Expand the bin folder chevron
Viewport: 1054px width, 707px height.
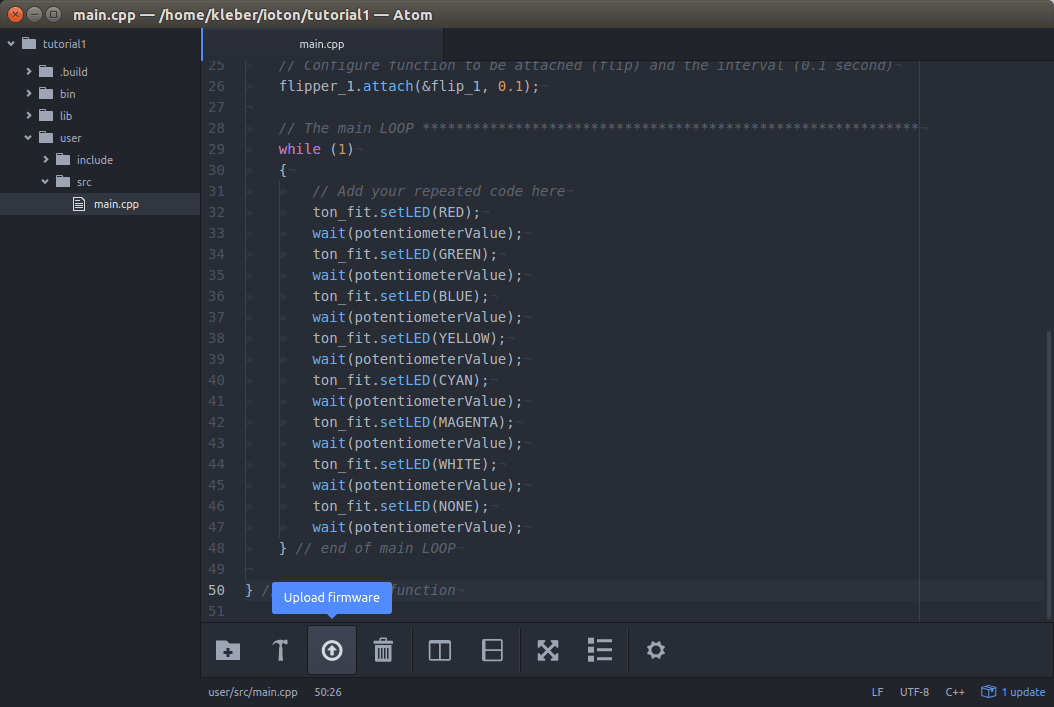tap(28, 93)
